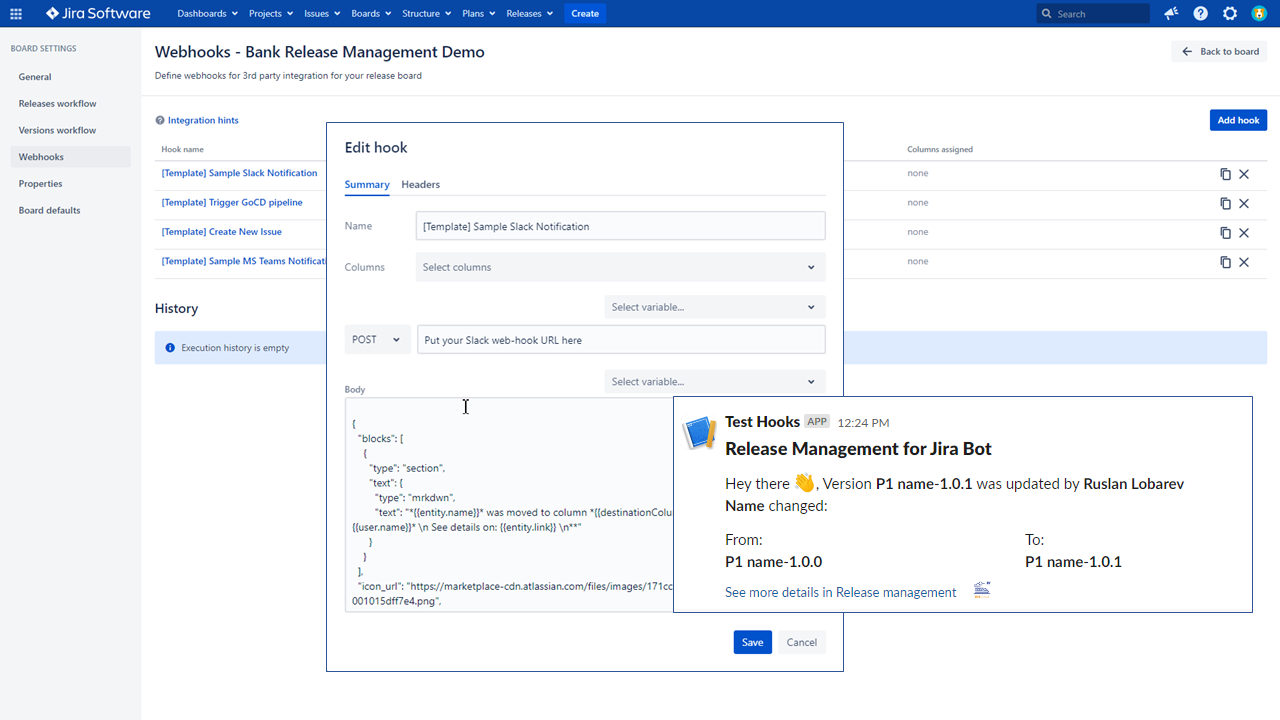
Task: Open Jira settings gear icon
Action: (1230, 14)
